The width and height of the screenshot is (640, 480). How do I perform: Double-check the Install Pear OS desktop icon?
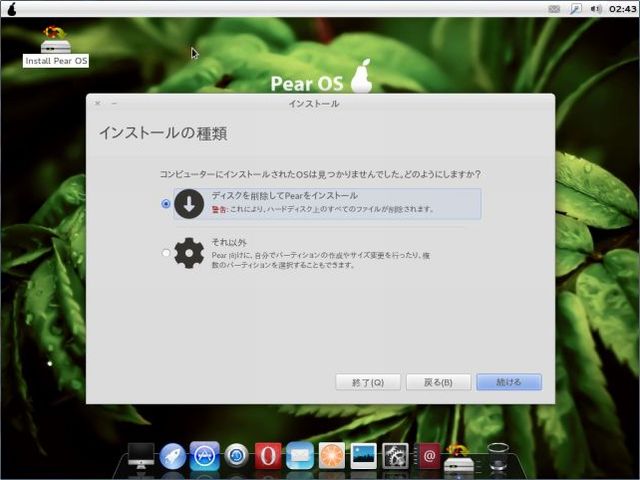point(56,46)
